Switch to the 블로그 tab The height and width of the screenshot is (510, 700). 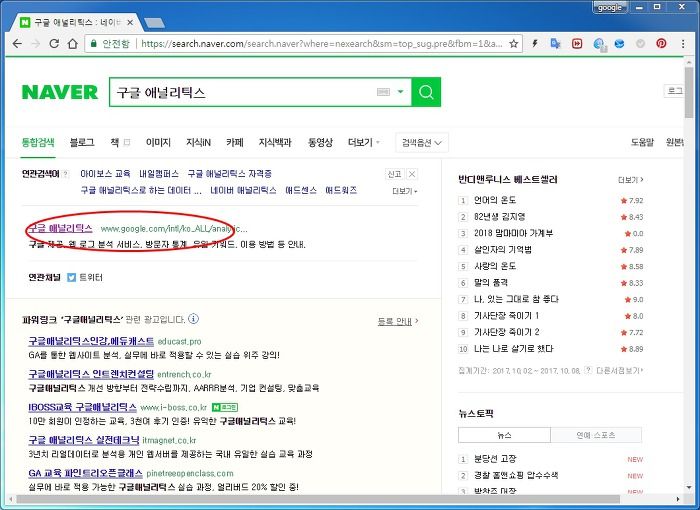(x=82, y=142)
